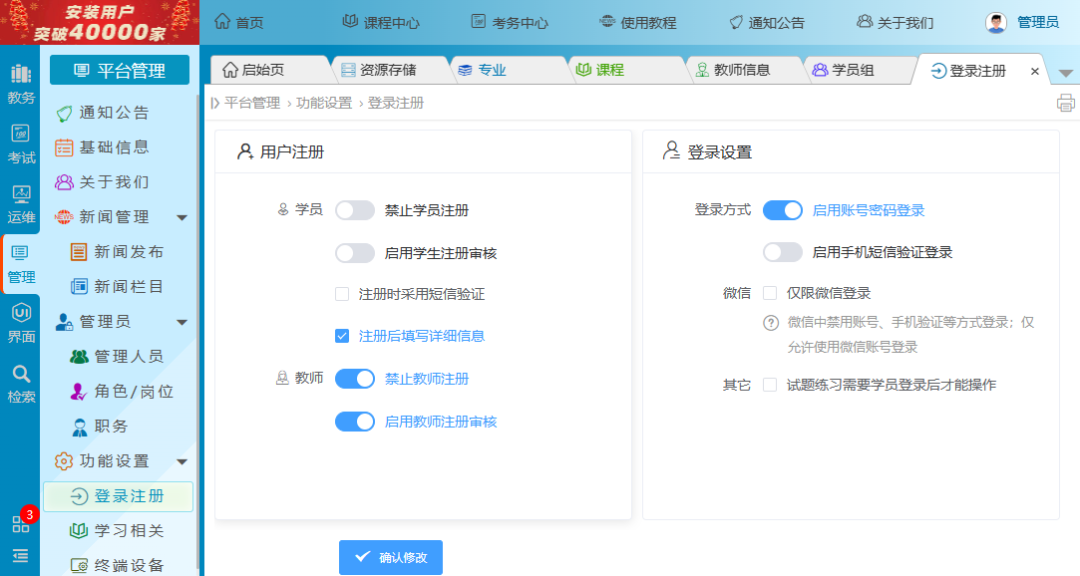The height and width of the screenshot is (576, 1080).
Task: Open the apps grid icon with badge 3
Action: pyautogui.click(x=21, y=524)
